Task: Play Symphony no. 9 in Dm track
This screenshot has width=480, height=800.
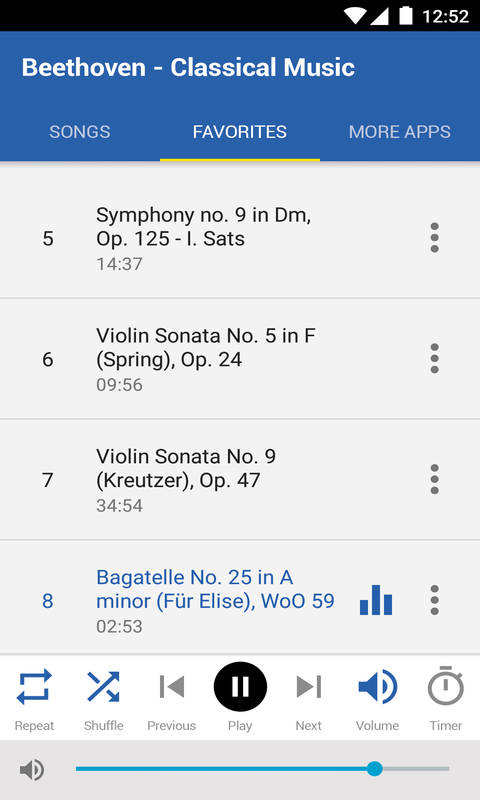Action: click(240, 238)
